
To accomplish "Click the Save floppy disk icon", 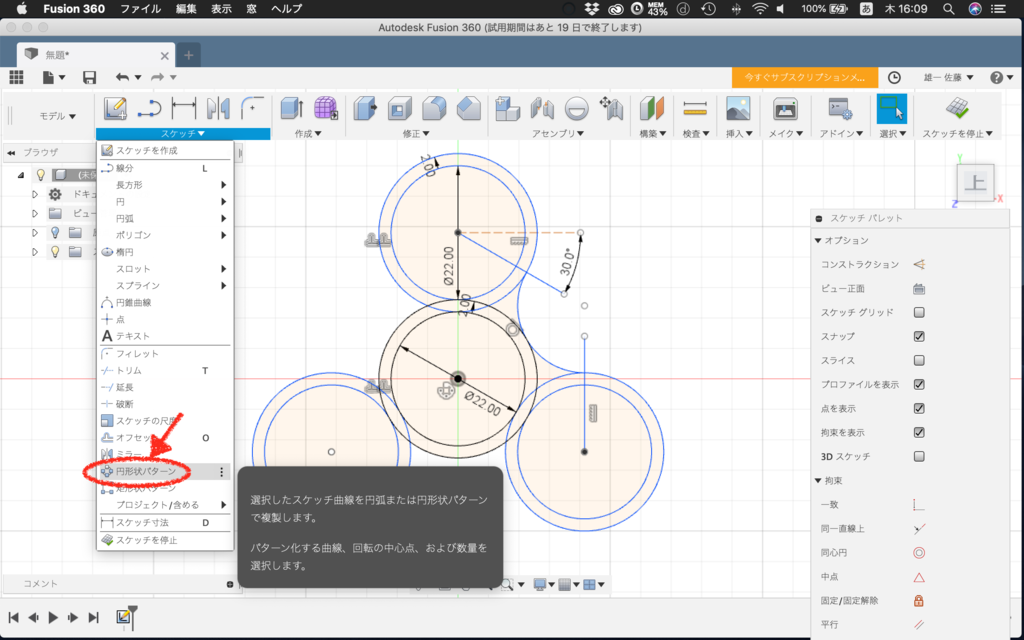I will [x=89, y=77].
